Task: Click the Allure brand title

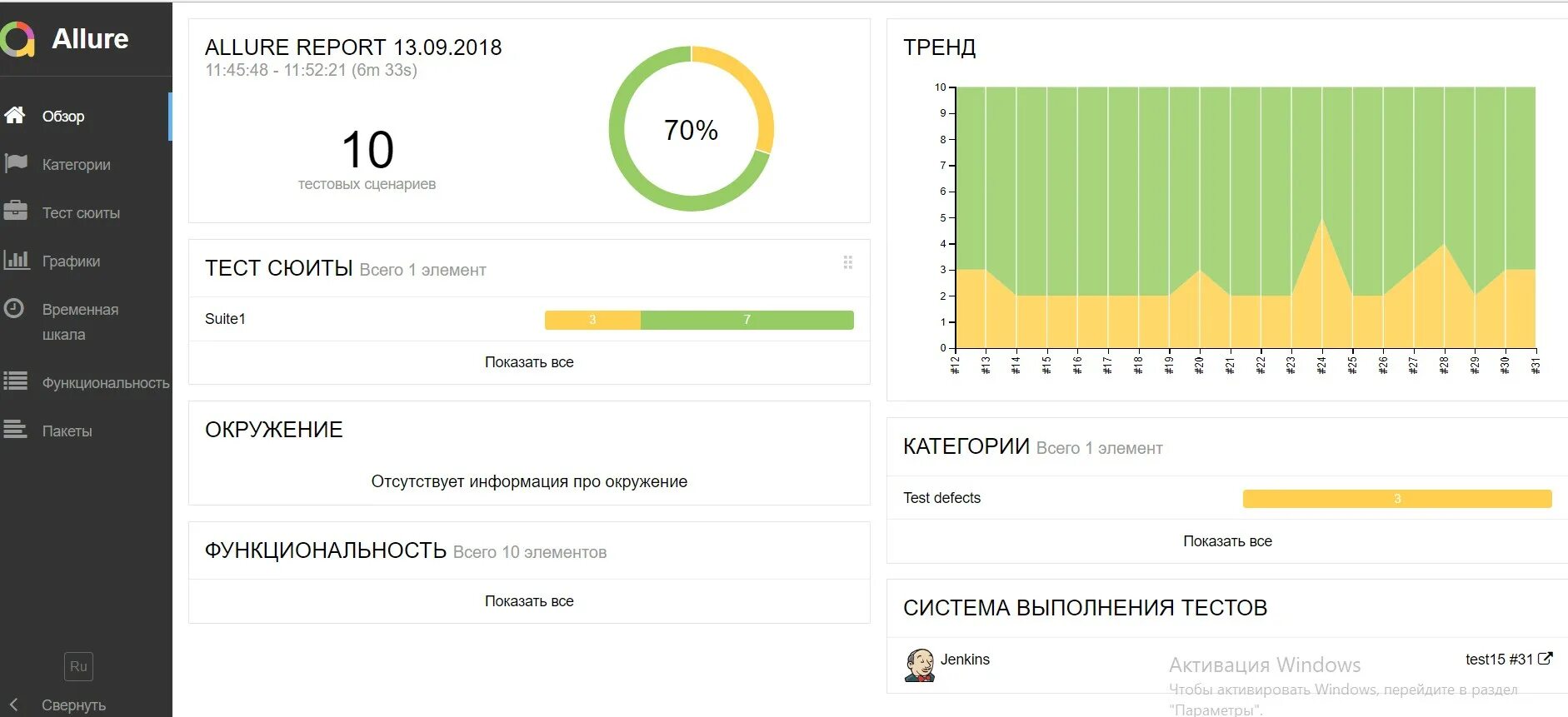Action: coord(90,39)
